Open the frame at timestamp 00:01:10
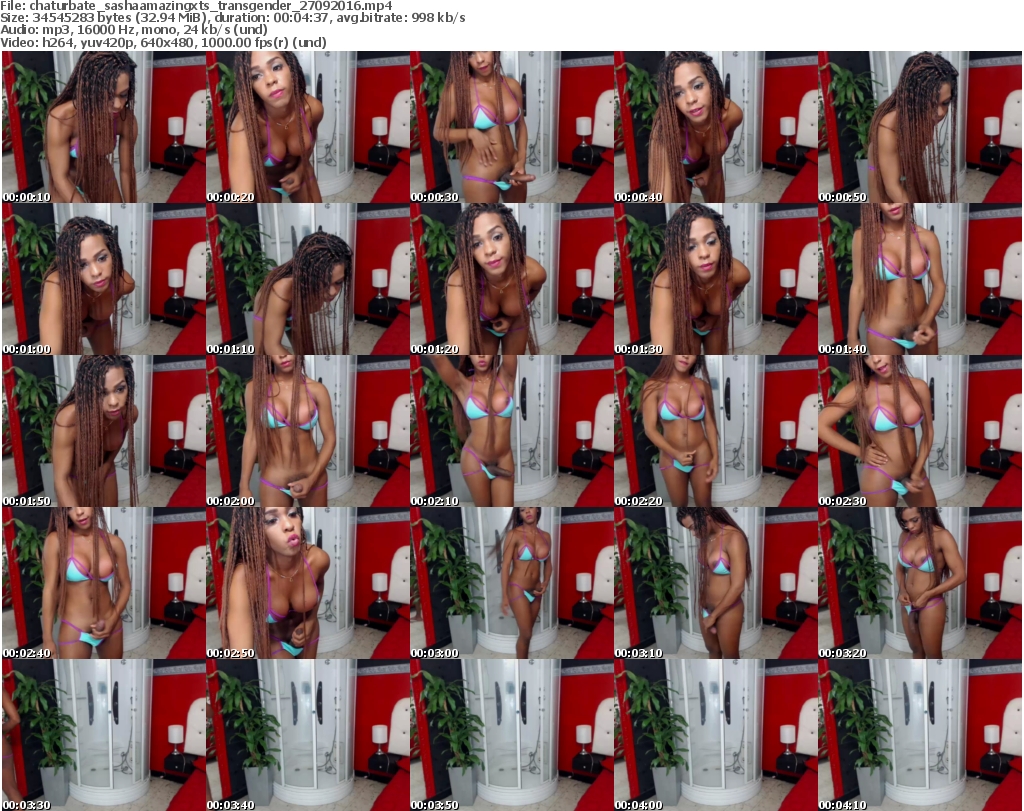The width and height of the screenshot is (1024, 811). click(308, 279)
